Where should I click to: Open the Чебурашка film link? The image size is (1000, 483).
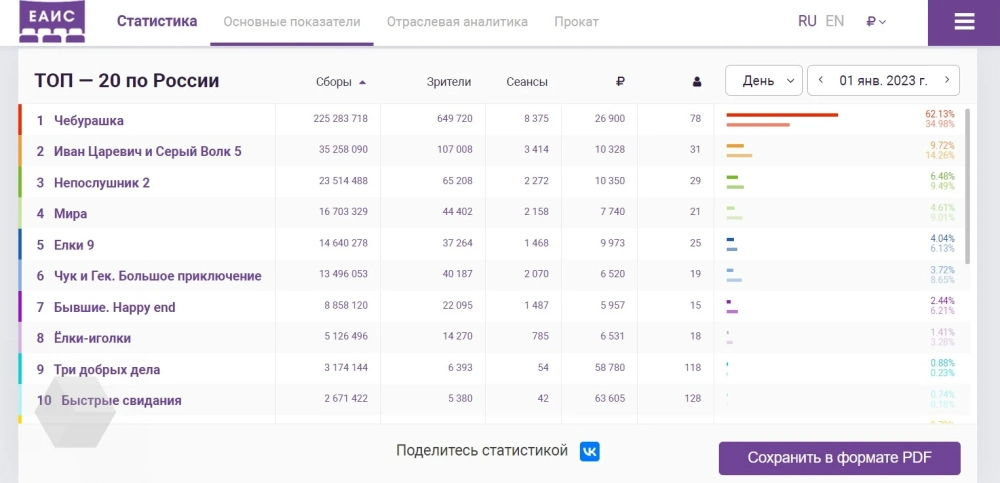point(89,120)
